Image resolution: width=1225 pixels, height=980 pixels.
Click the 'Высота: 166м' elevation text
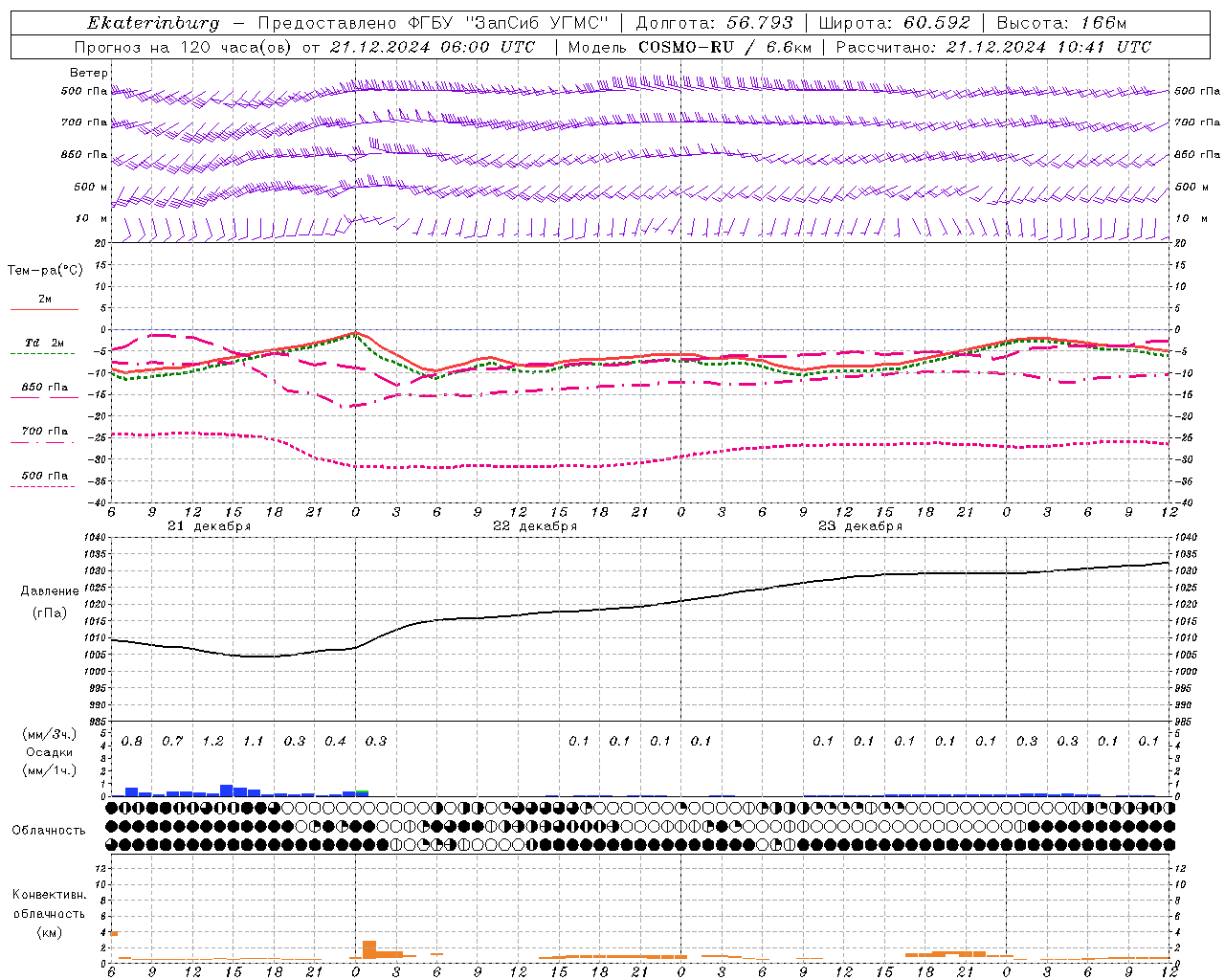[1061, 23]
